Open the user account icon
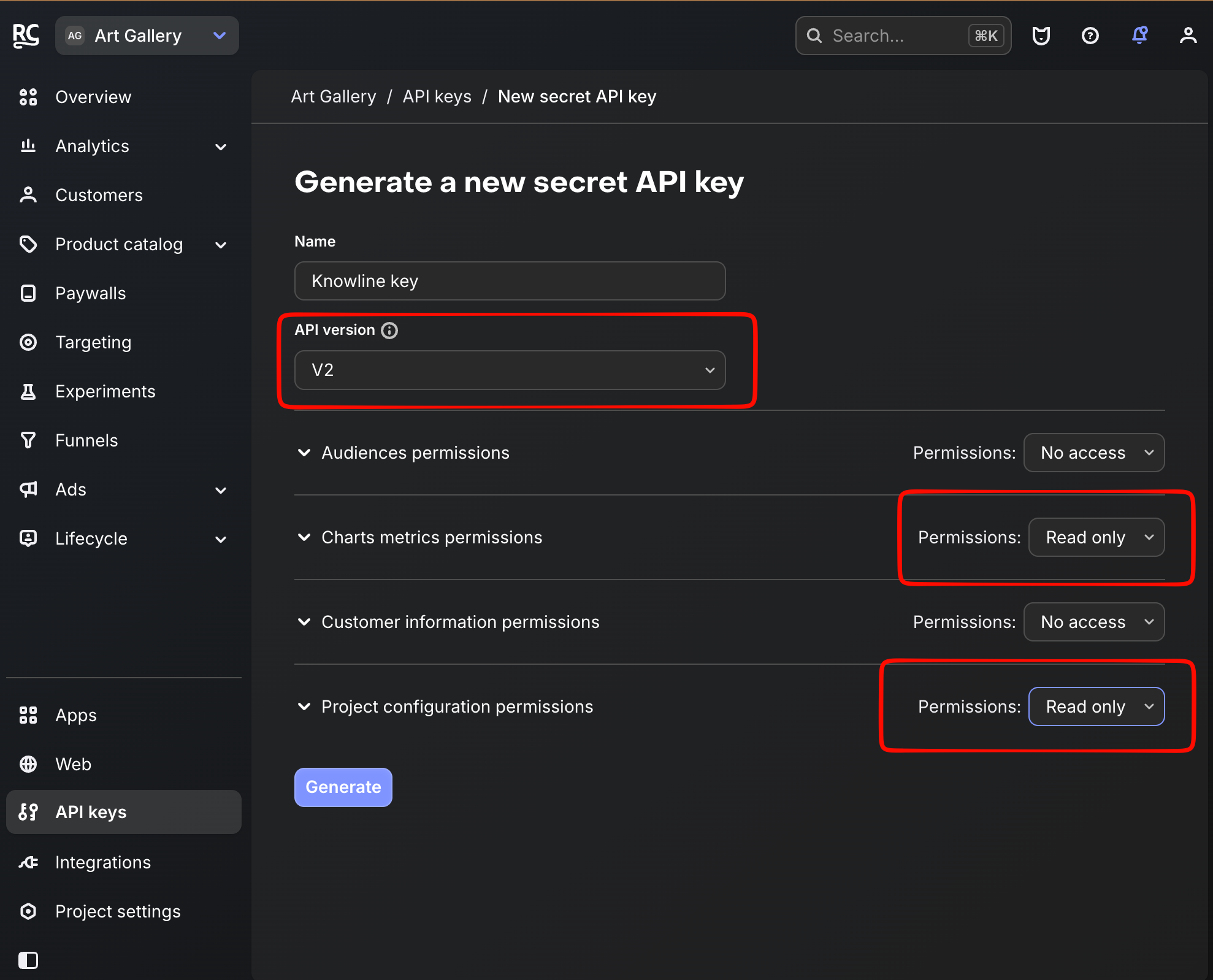Viewport: 1213px width, 980px height. (x=1188, y=36)
